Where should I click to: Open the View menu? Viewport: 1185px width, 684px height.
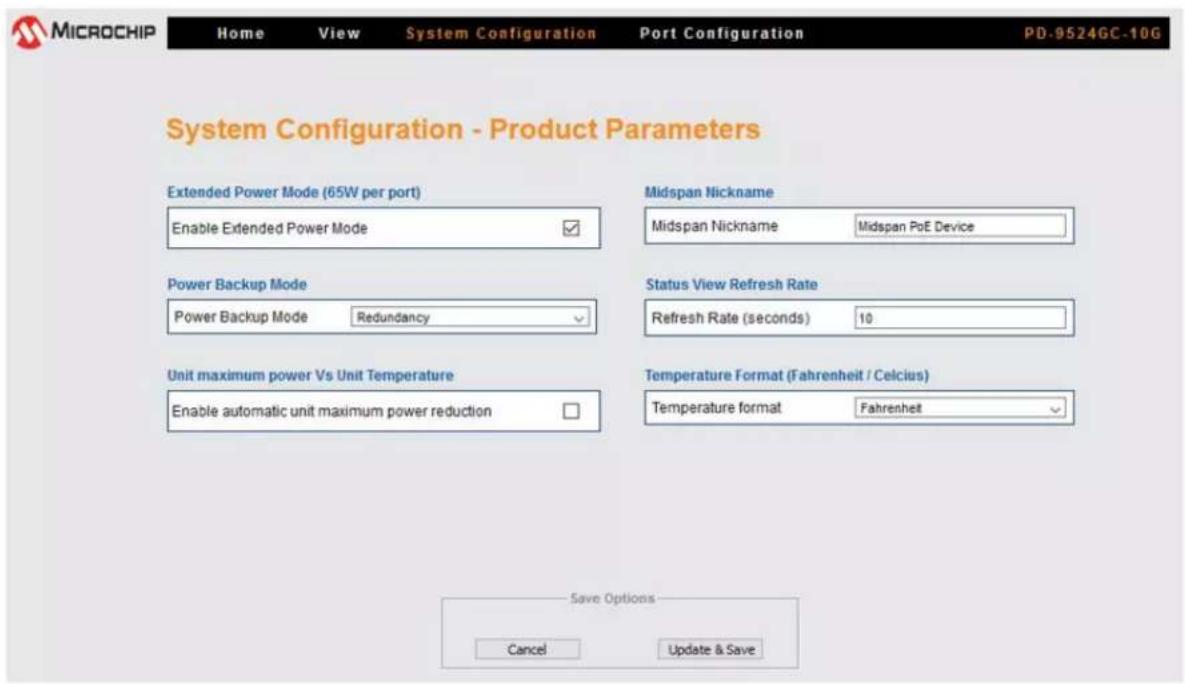(339, 33)
